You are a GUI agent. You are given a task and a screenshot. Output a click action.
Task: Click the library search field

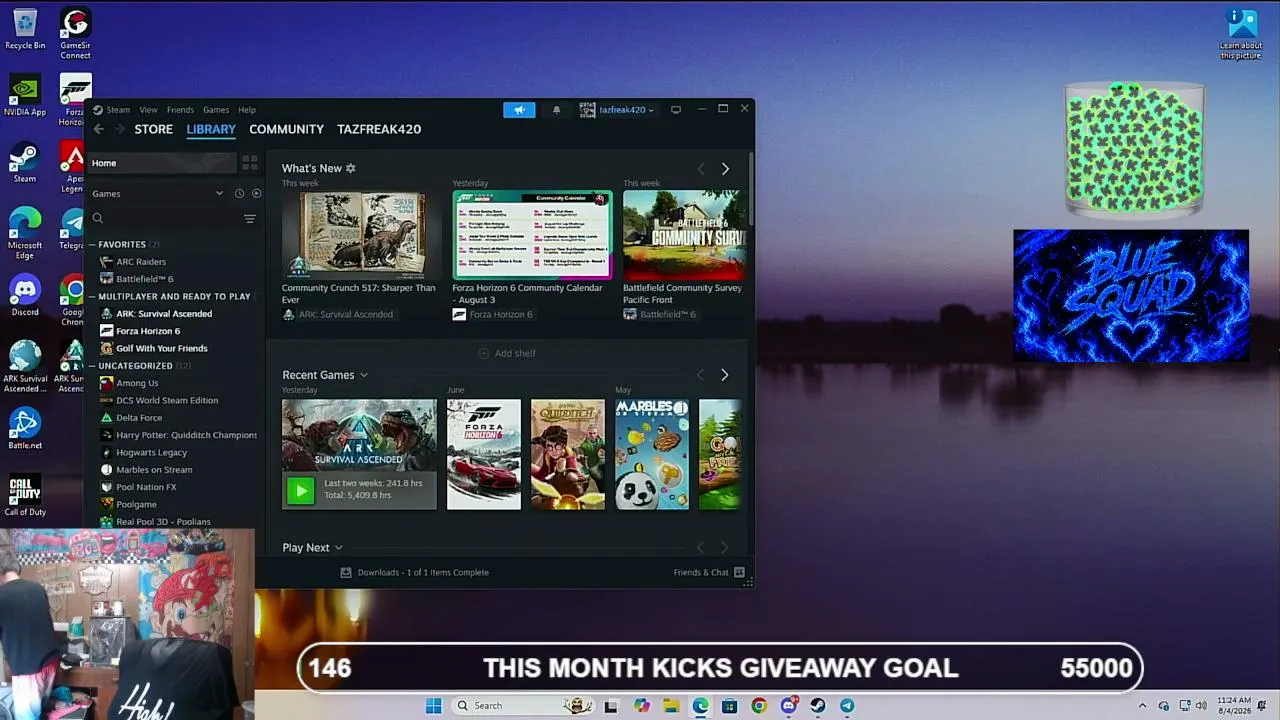click(x=165, y=219)
